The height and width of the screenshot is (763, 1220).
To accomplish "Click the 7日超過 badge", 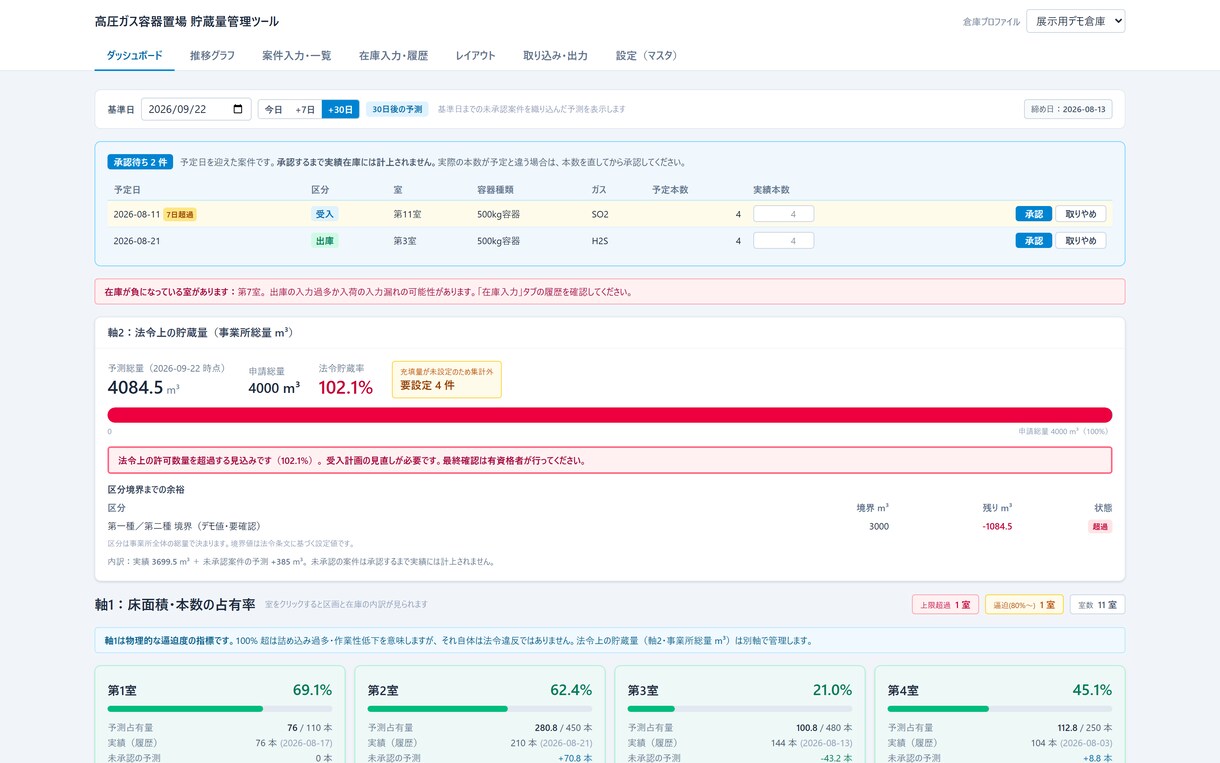I will click(x=180, y=214).
